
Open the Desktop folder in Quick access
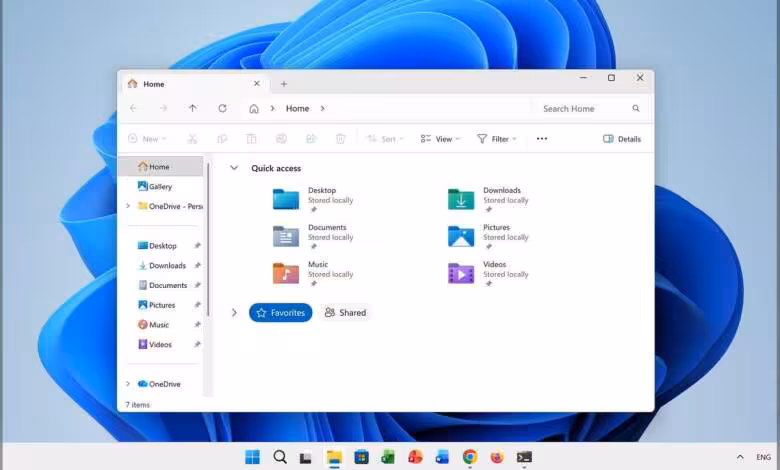pyautogui.click(x=312, y=200)
